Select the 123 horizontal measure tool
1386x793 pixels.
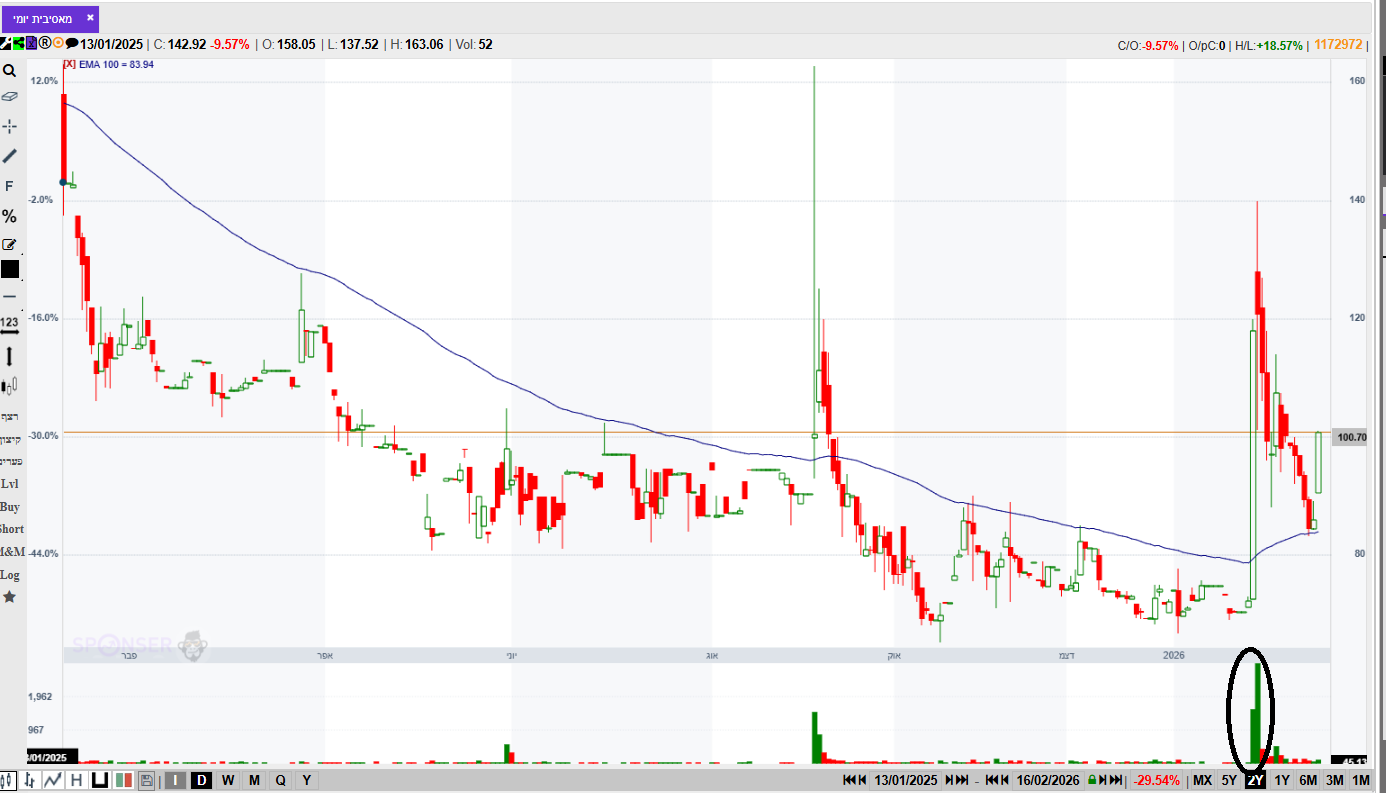(9, 325)
